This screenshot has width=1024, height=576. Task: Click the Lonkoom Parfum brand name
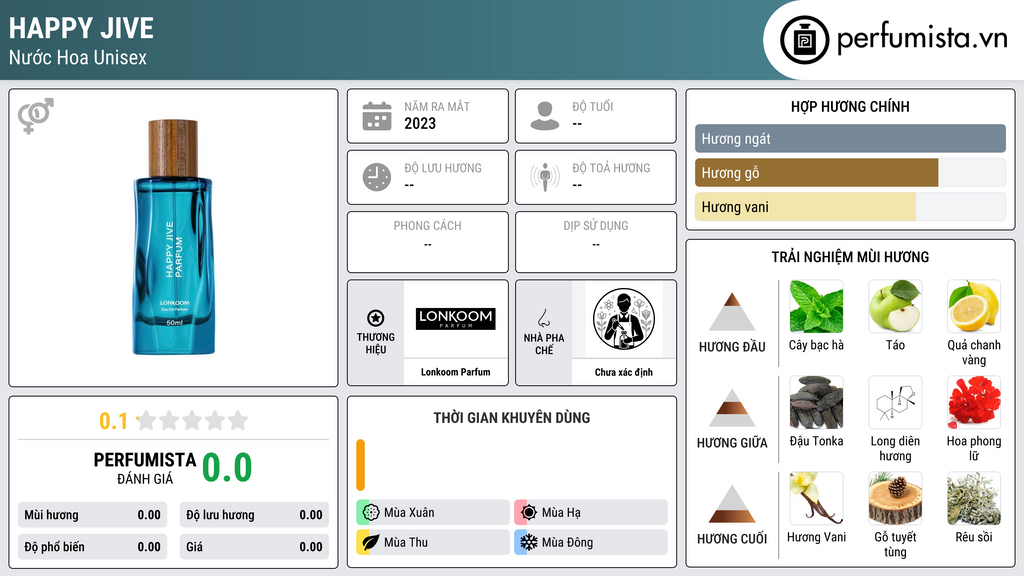click(455, 372)
